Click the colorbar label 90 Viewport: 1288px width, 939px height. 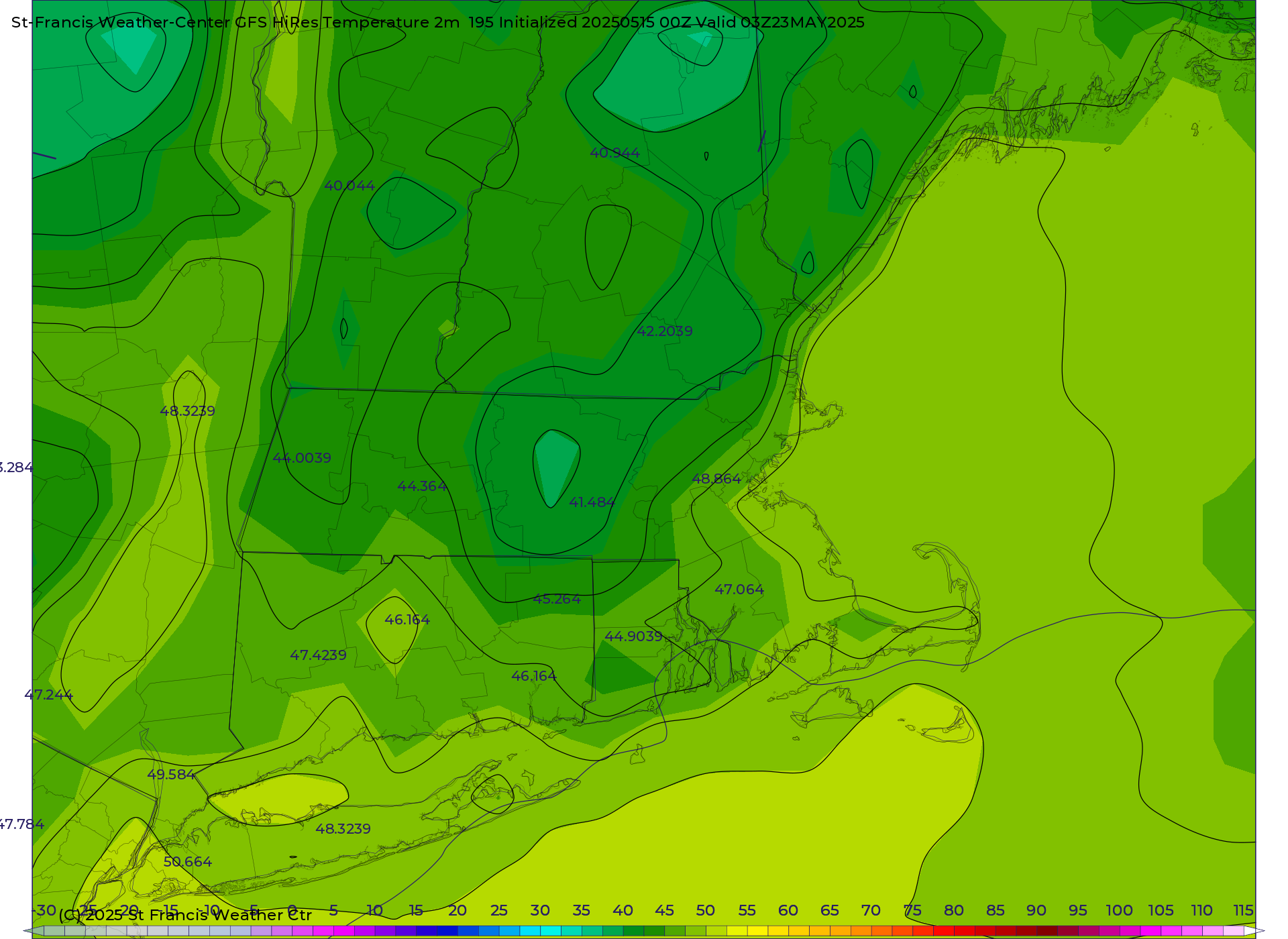[x=1036, y=911]
